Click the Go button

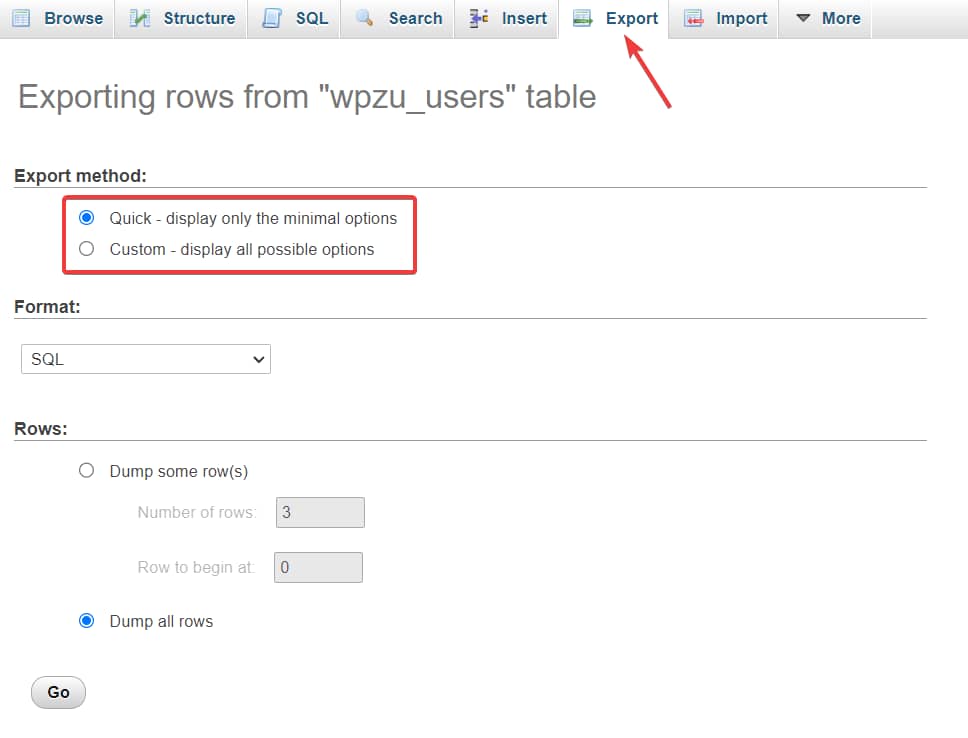(x=59, y=692)
